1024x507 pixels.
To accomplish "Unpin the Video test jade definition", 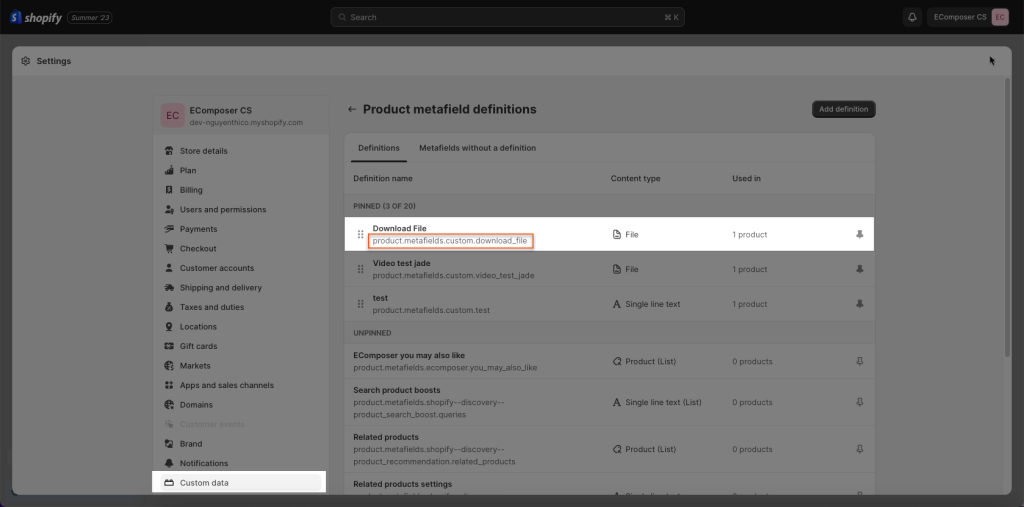I will (x=859, y=269).
